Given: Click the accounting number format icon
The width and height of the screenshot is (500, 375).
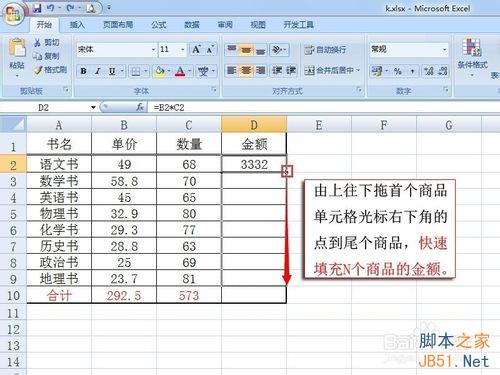Looking at the screenshot, I should click(x=377, y=71).
